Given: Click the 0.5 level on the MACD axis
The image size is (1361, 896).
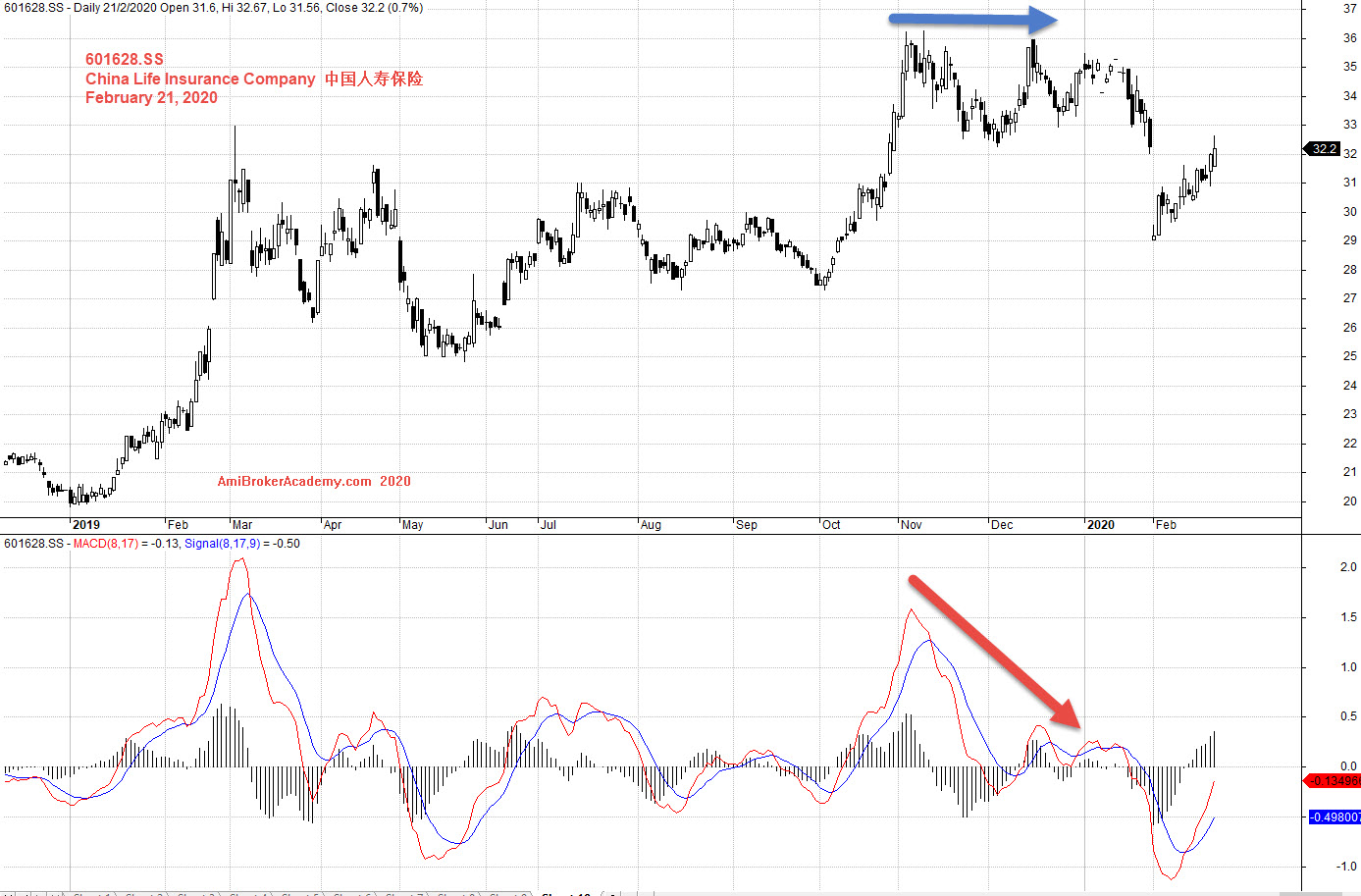Looking at the screenshot, I should point(1348,716).
